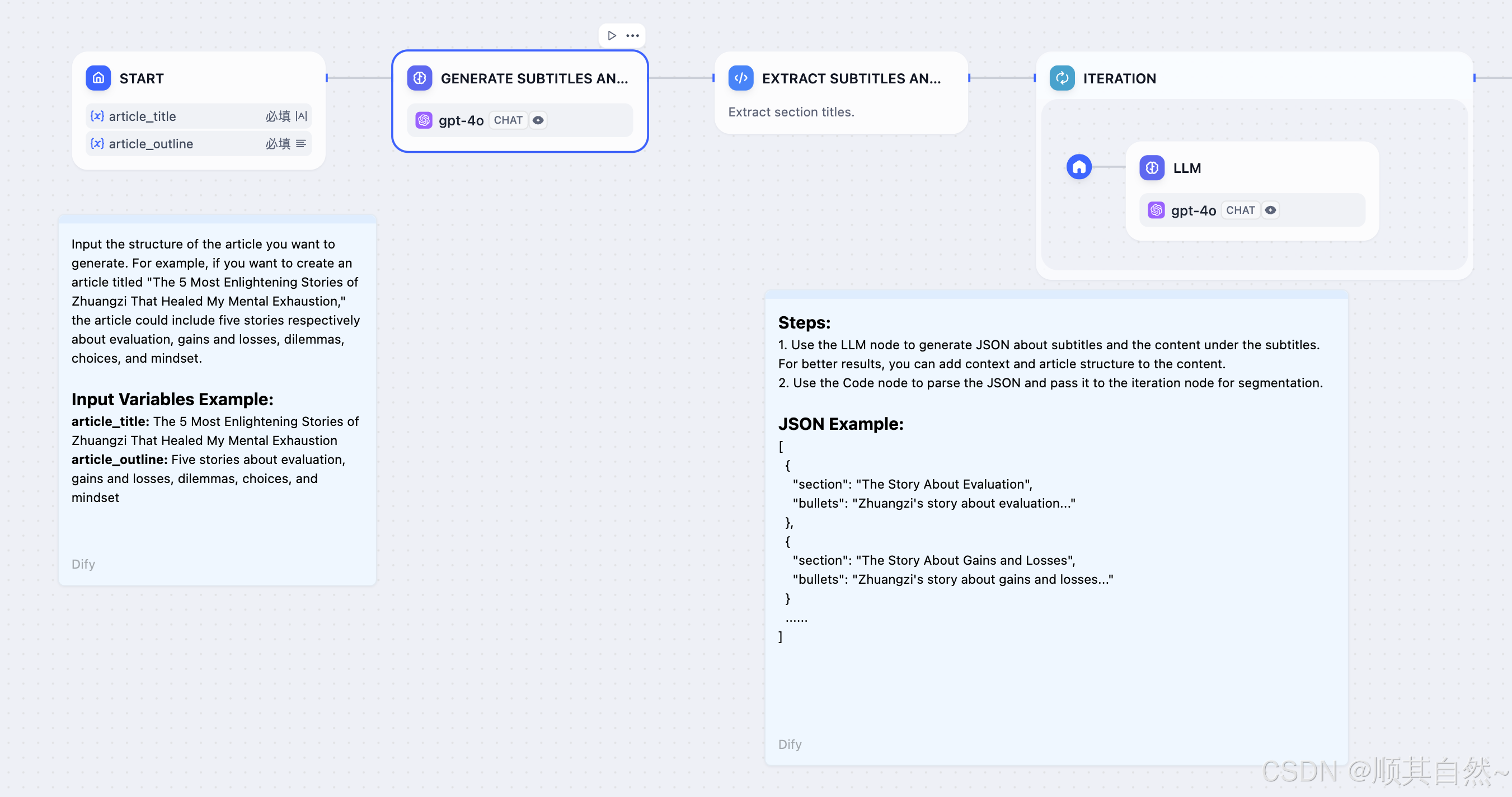Run the selected node with the play button
1512x797 pixels.
pos(612,36)
